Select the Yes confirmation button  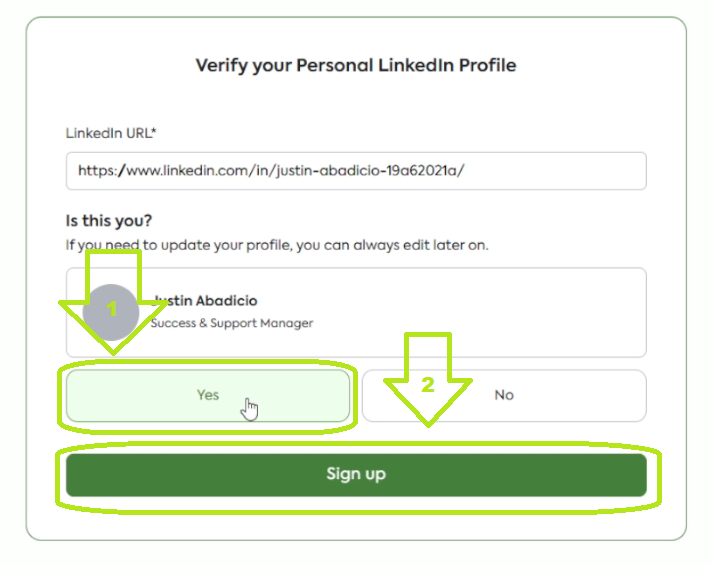(207, 395)
